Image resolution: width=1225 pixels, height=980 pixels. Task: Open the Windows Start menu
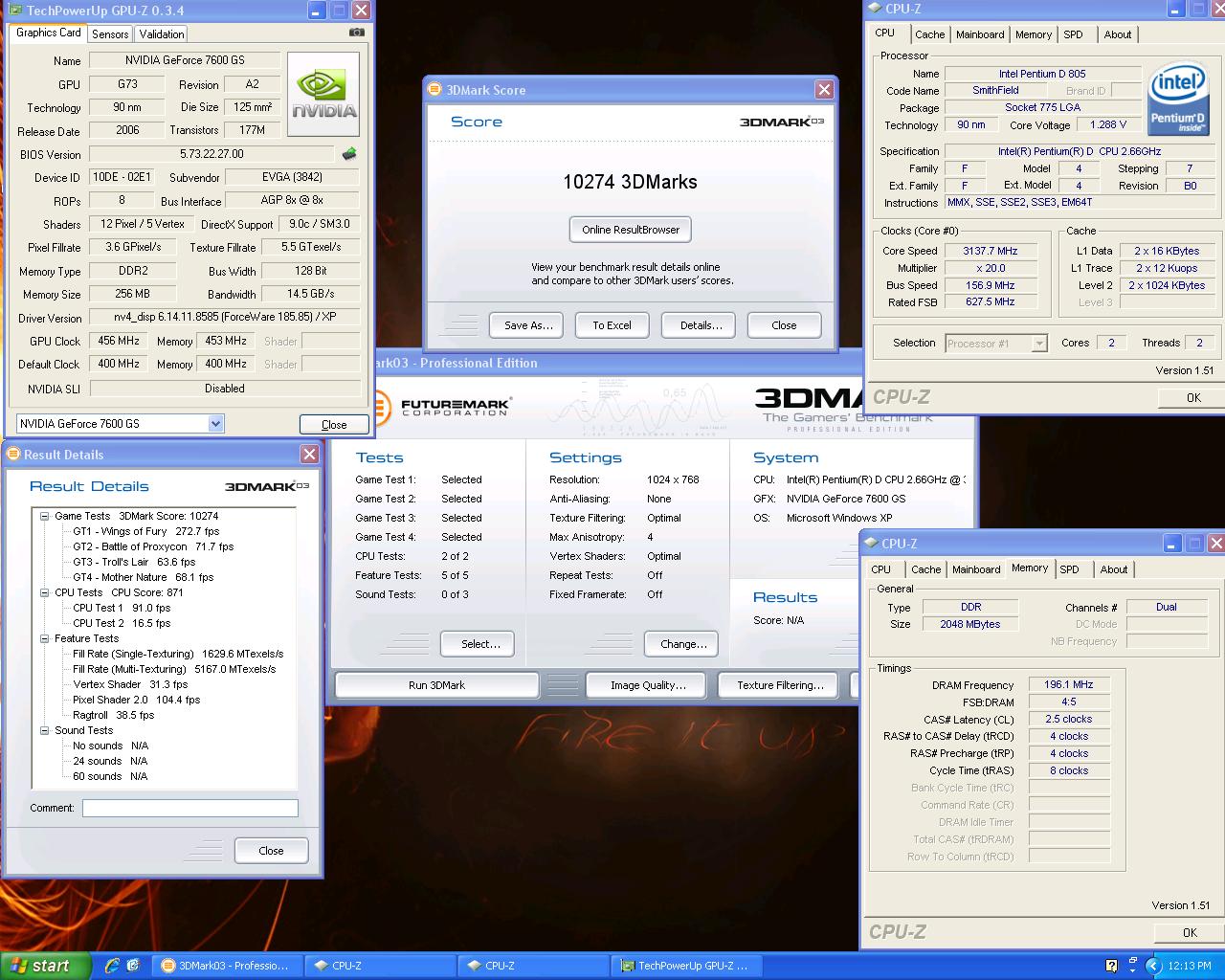pyautogui.click(x=45, y=966)
